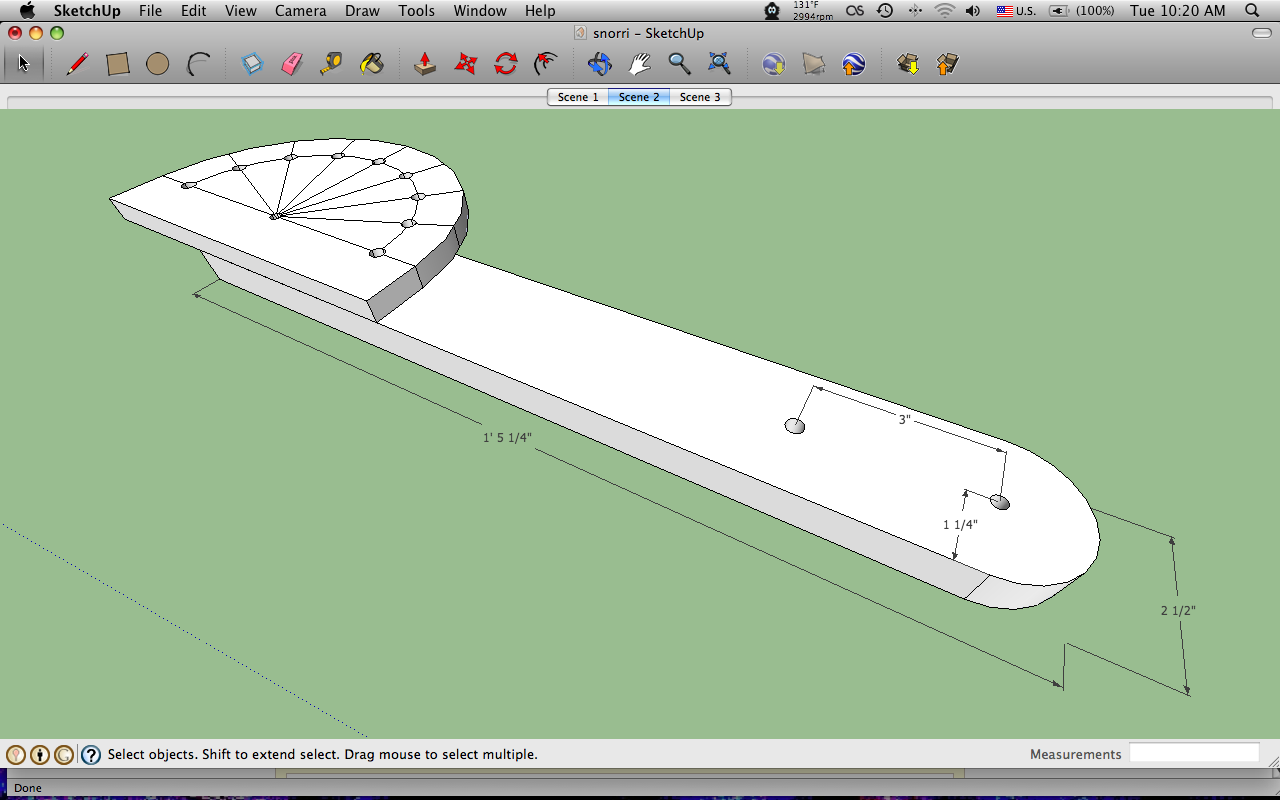Select the Push/Pull tool
1280x800 pixels.
(425, 64)
